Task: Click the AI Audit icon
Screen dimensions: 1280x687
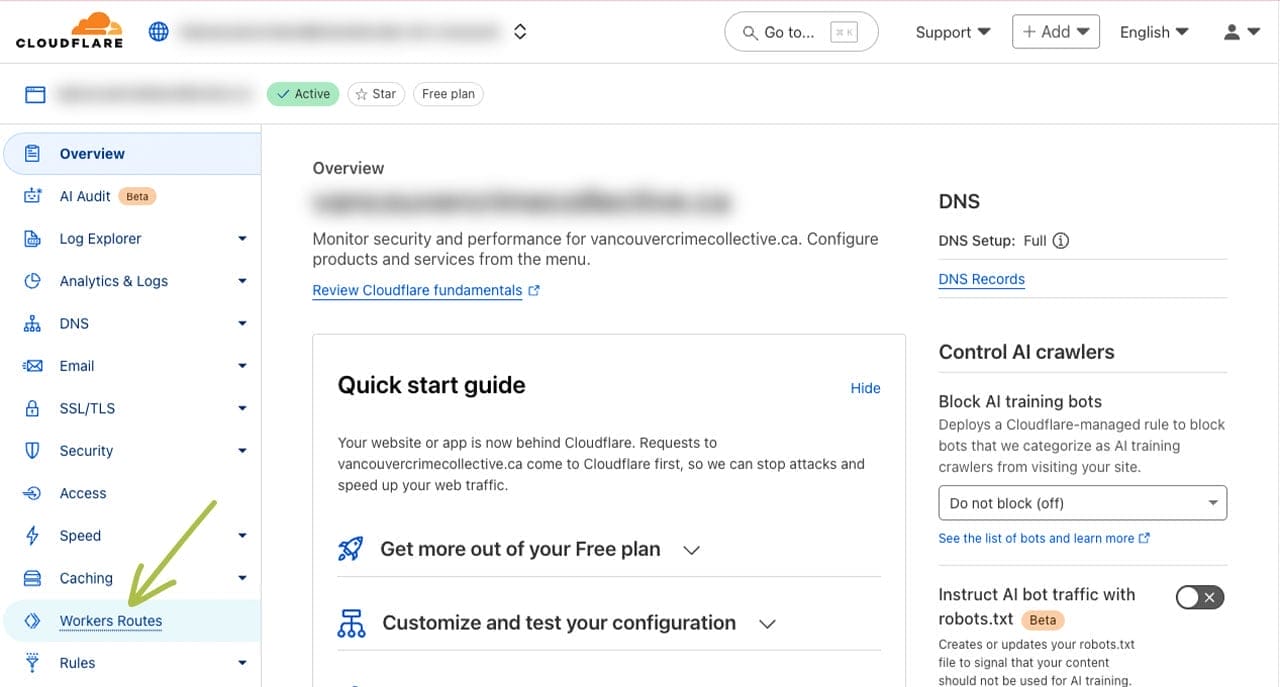Action: click(33, 196)
